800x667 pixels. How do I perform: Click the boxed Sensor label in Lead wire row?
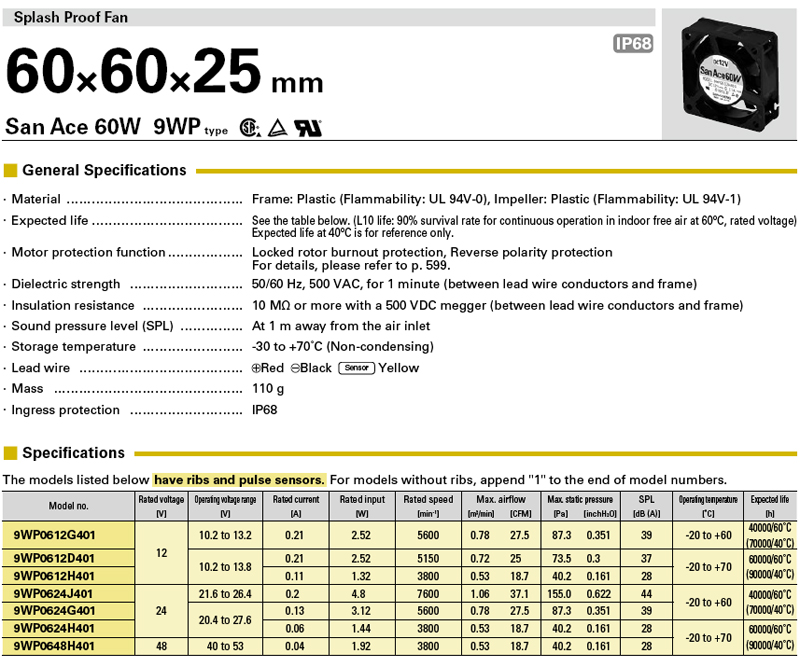[356, 368]
